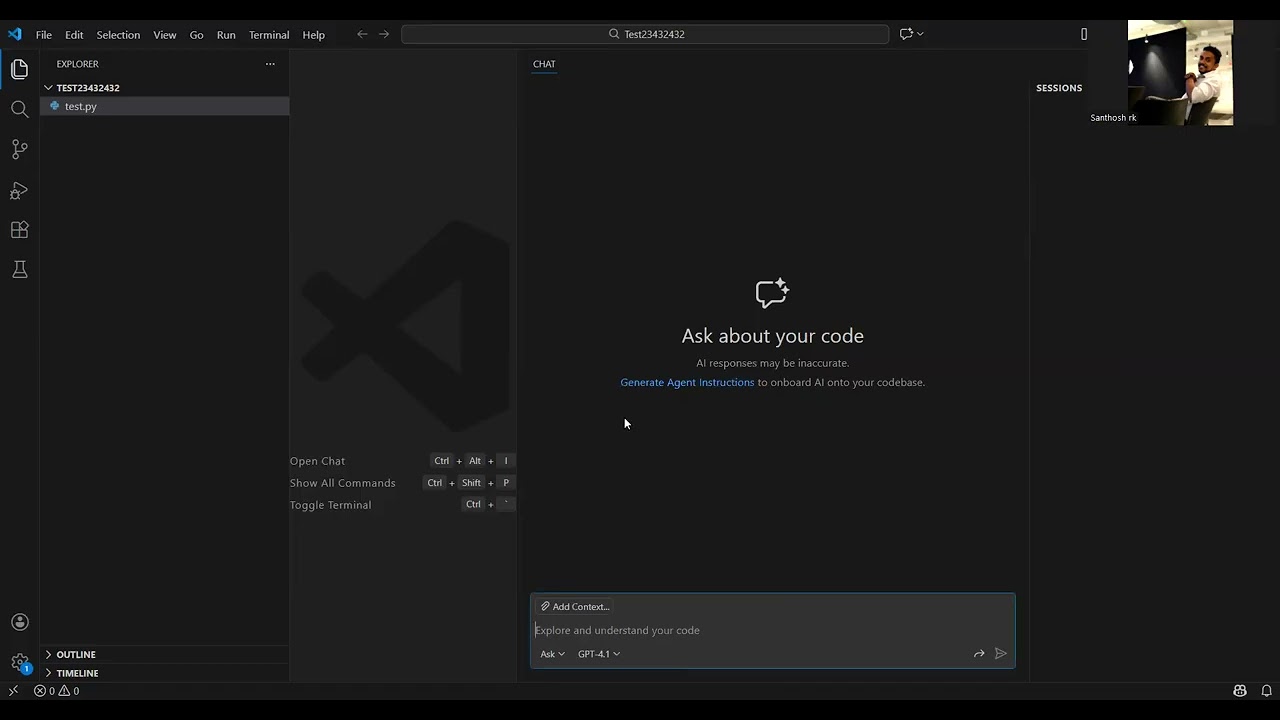Click the SESSIONS panel header
This screenshot has width=1280, height=720.
point(1059,88)
